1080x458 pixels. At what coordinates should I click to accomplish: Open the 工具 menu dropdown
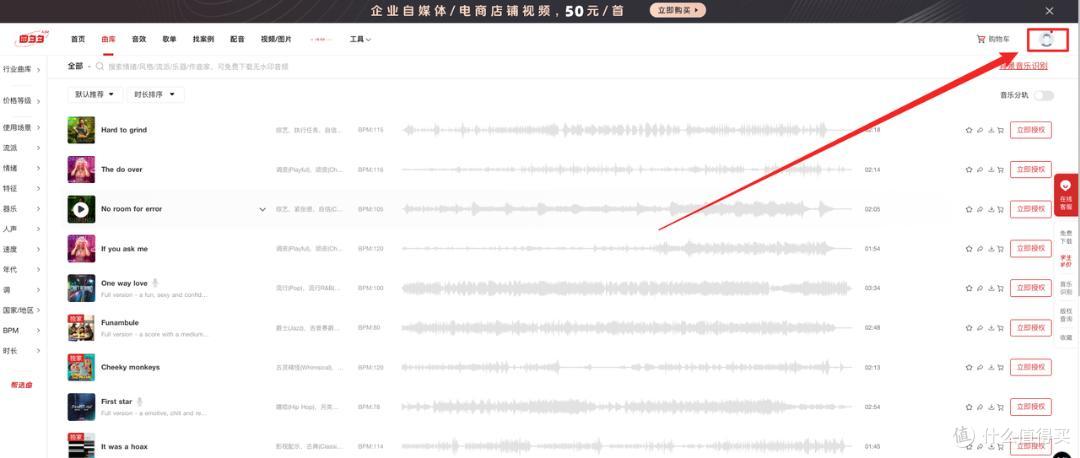[360, 39]
